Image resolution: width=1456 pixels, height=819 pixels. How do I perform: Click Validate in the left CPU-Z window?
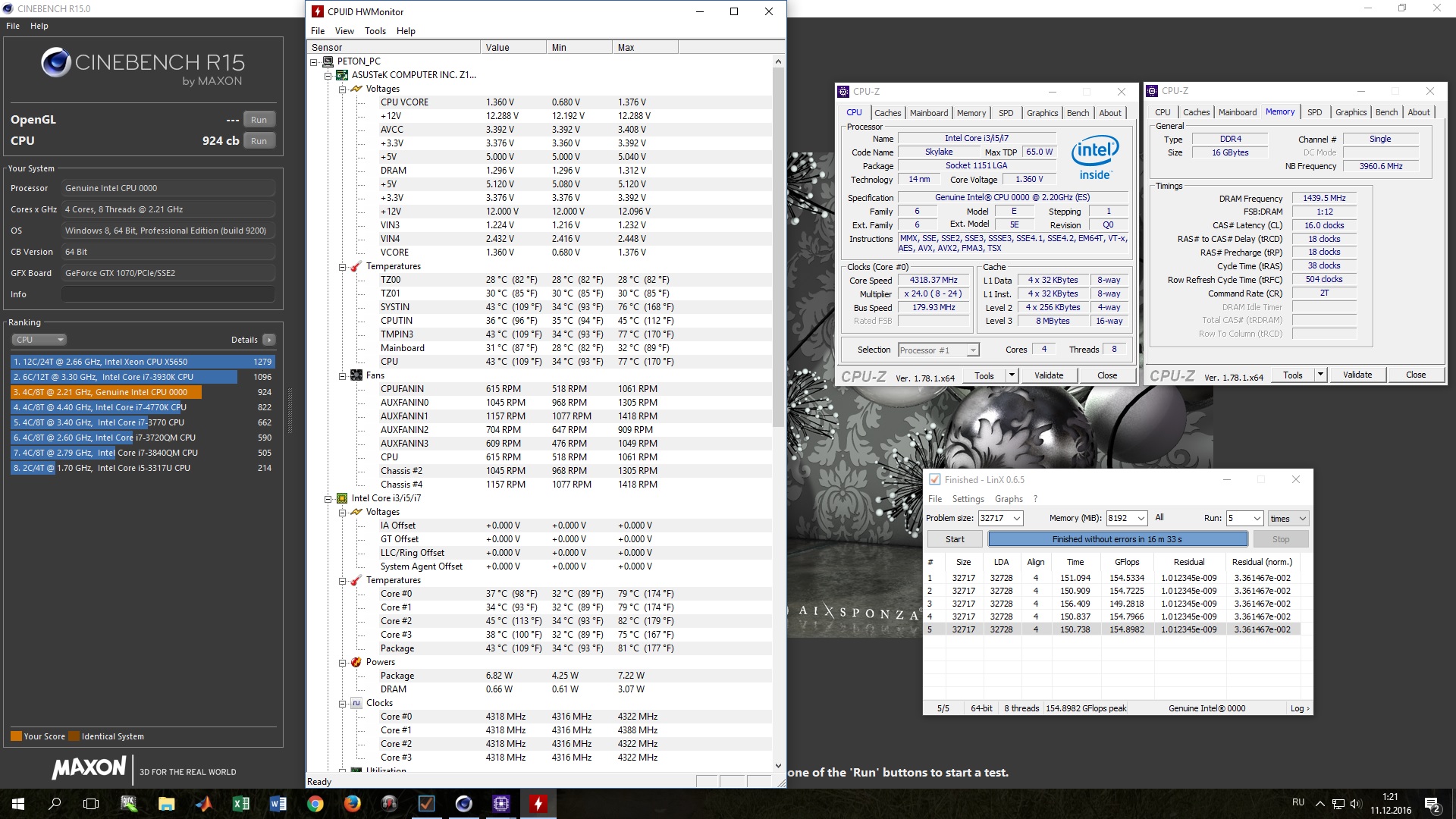point(1048,375)
